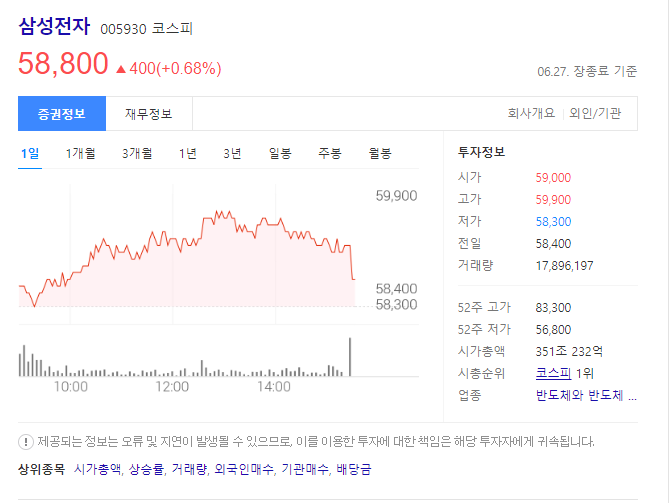Select the 3개월 chart period tab
Viewport: 670px width, 503px height.
137,153
